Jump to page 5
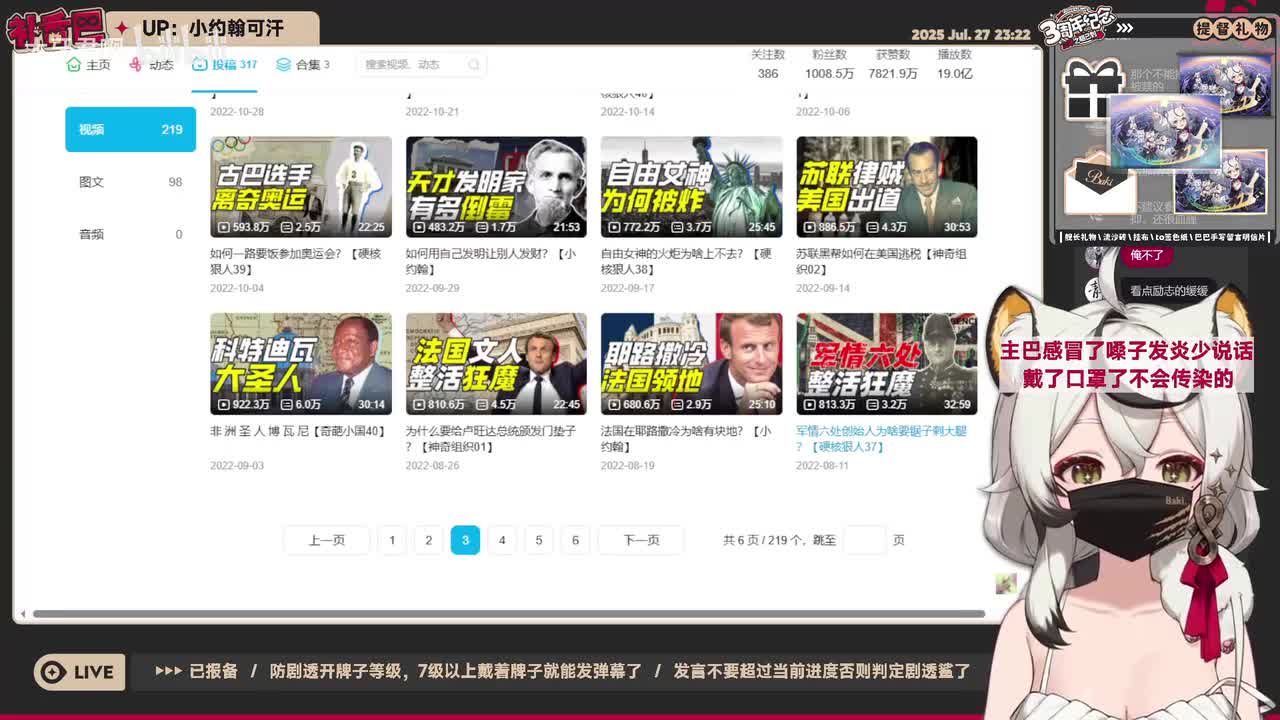The height and width of the screenshot is (720, 1280). click(x=538, y=540)
